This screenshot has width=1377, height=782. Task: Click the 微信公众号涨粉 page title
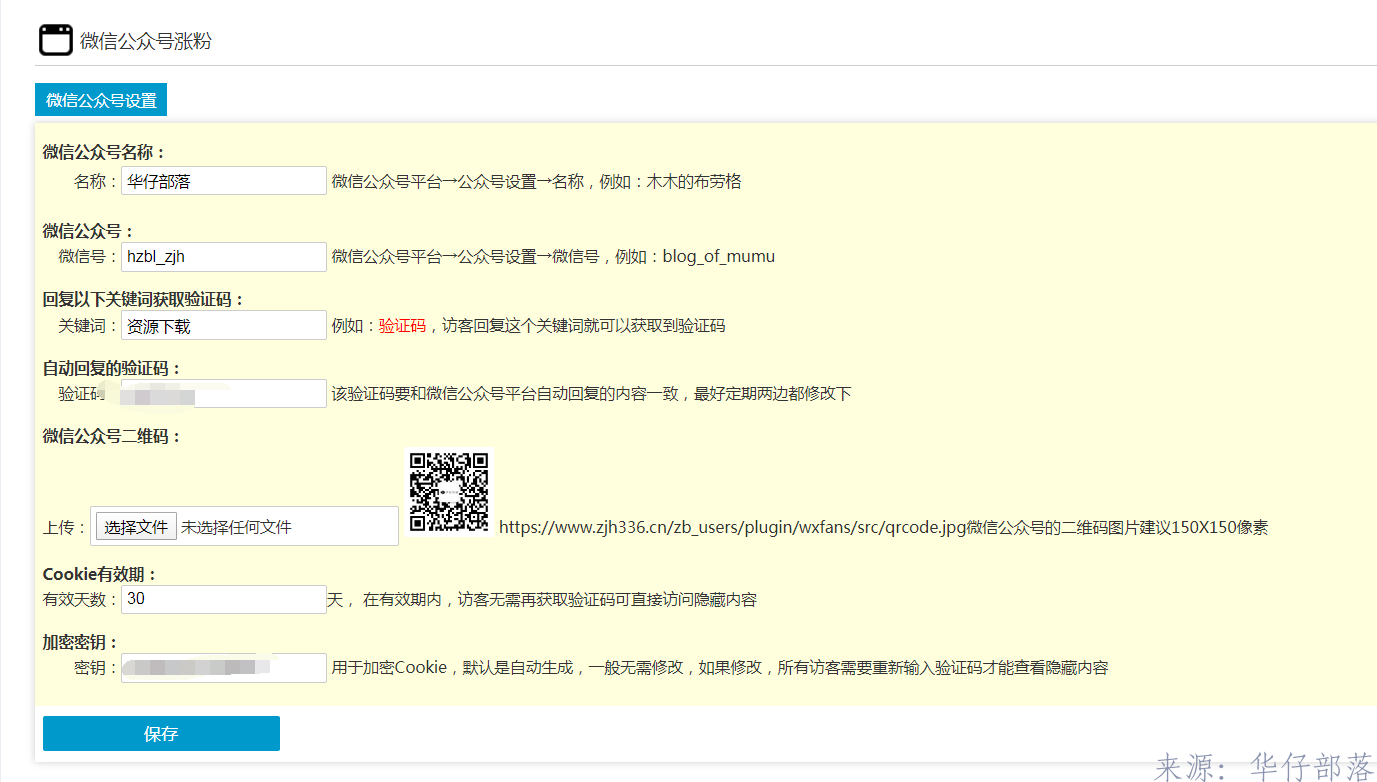[146, 41]
